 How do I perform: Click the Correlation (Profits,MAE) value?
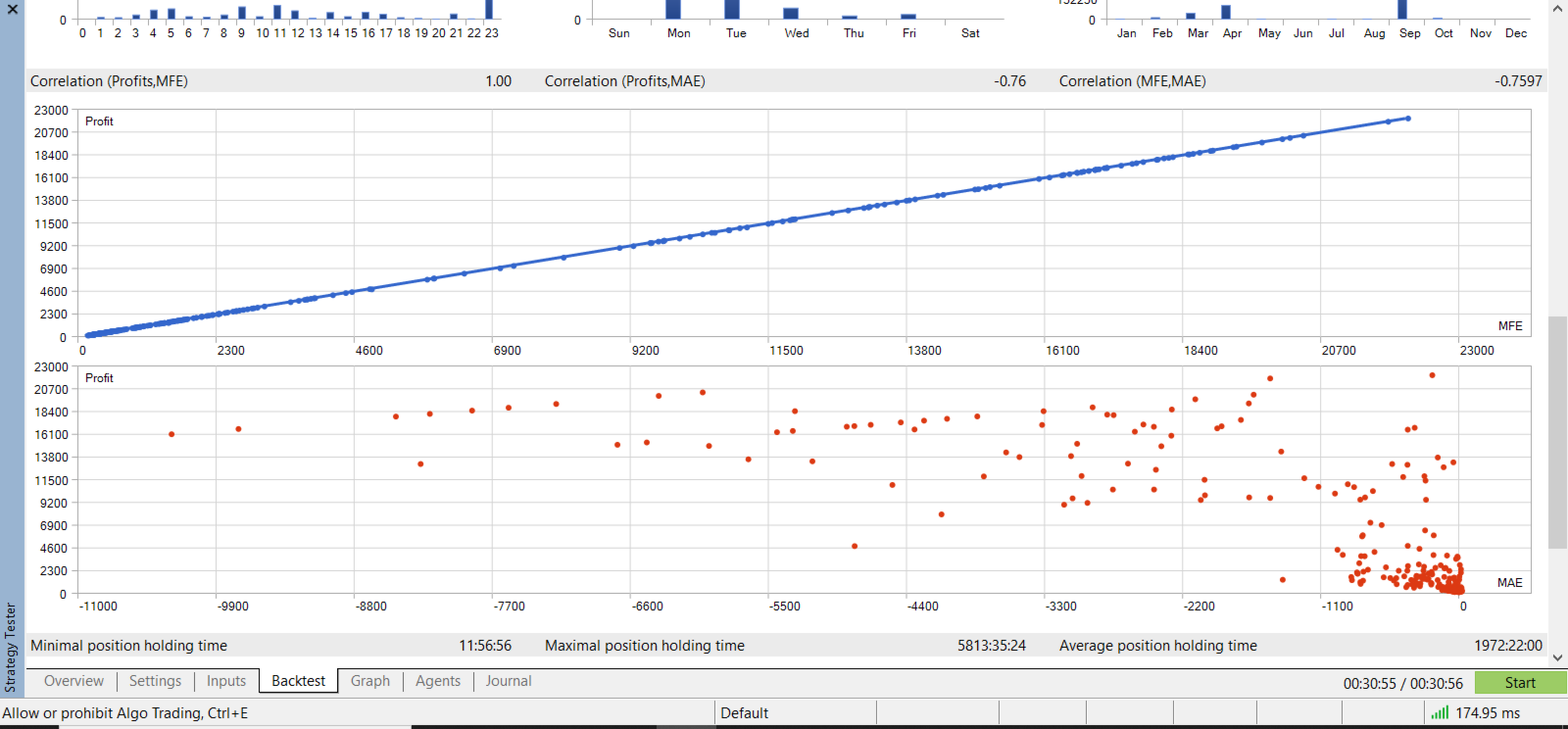1009,81
